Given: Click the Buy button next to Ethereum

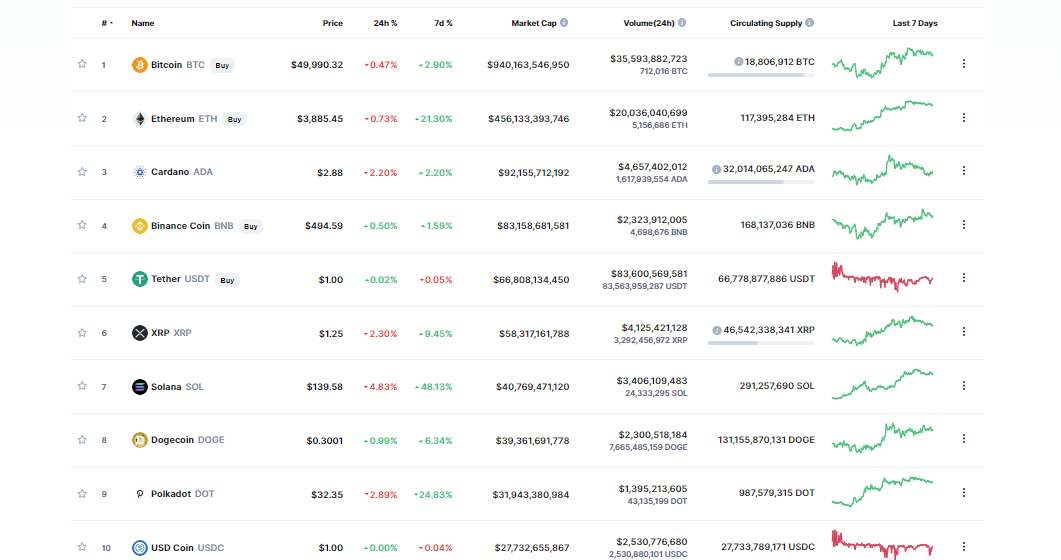Looking at the screenshot, I should tap(234, 120).
